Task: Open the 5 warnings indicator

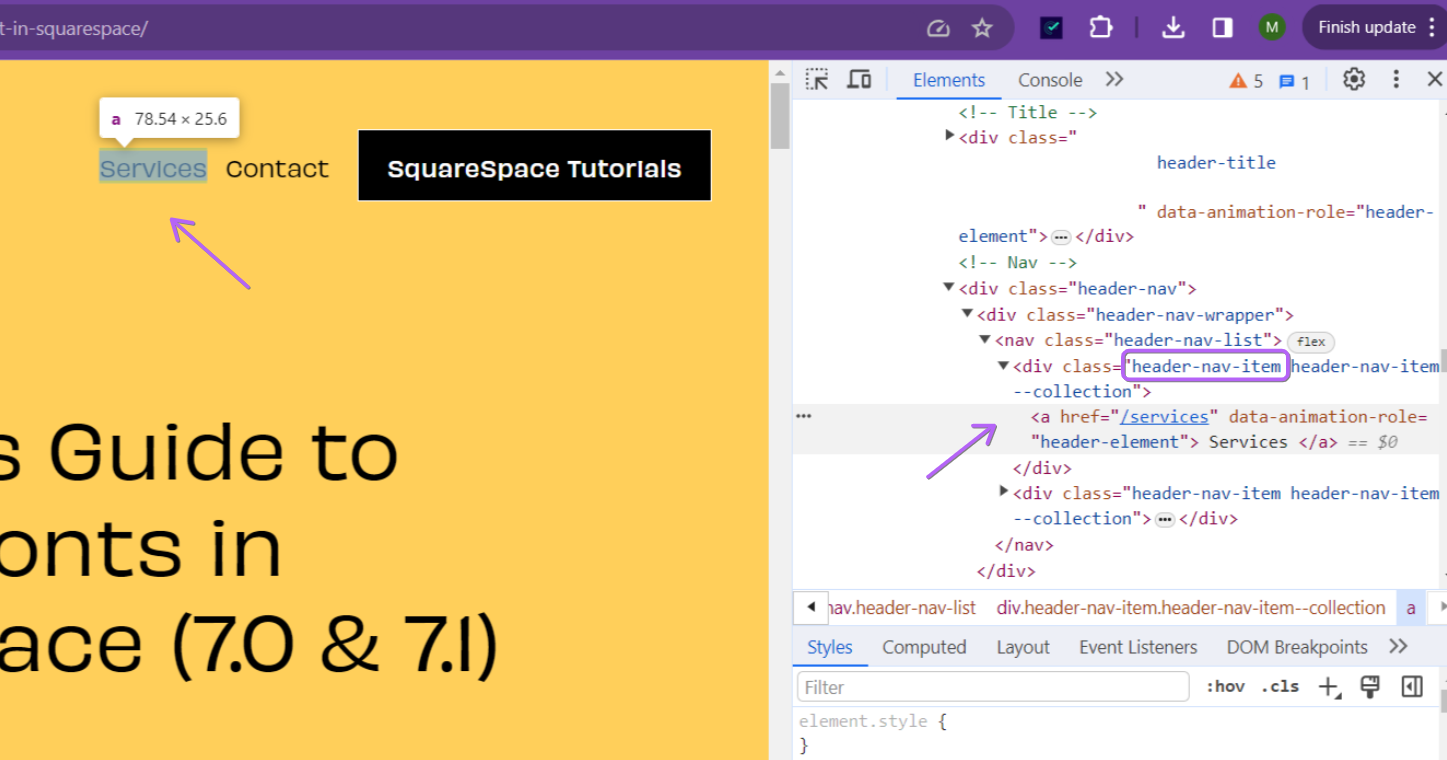Action: (1246, 81)
